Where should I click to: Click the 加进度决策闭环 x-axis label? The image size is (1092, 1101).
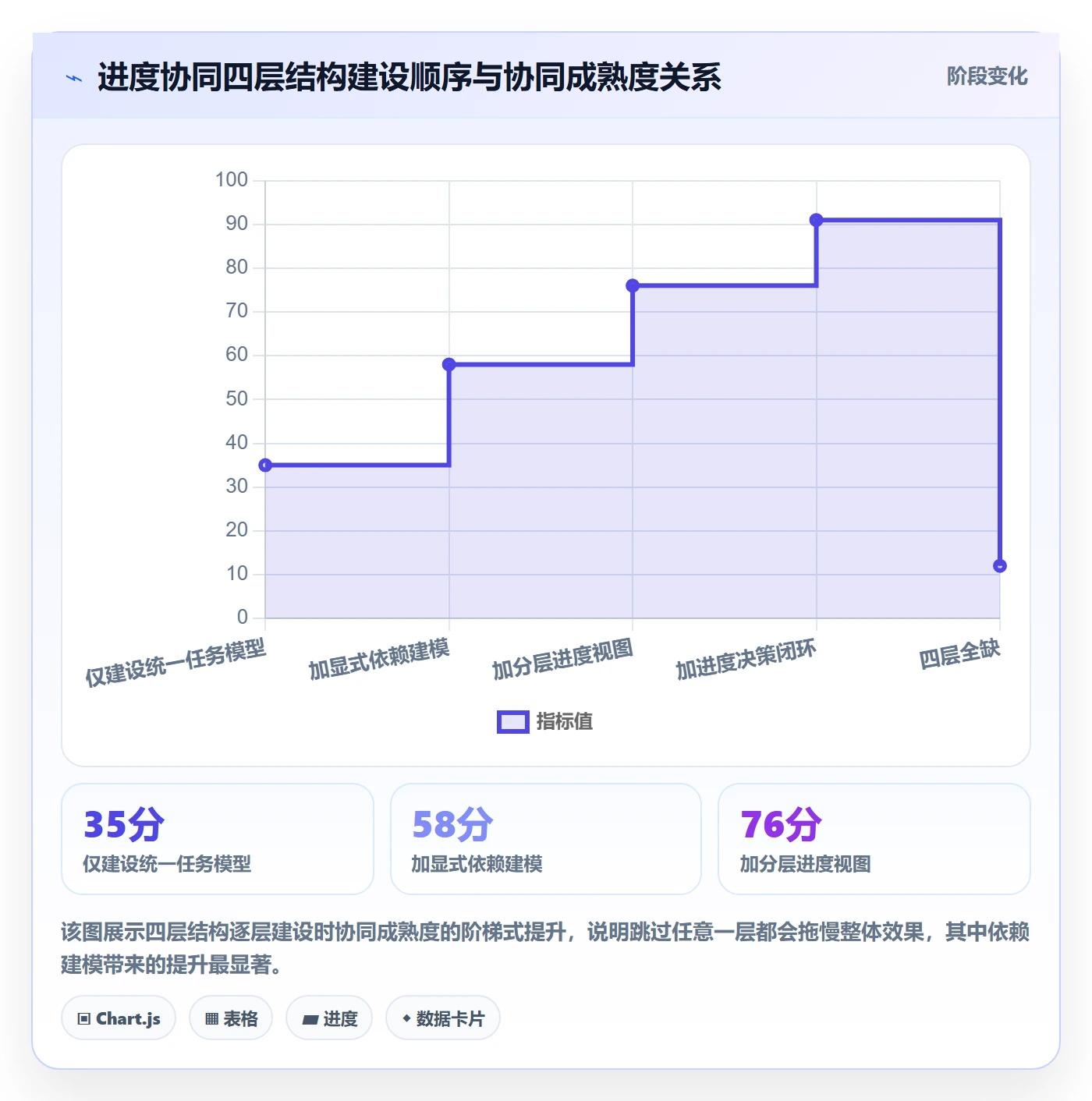746,660
